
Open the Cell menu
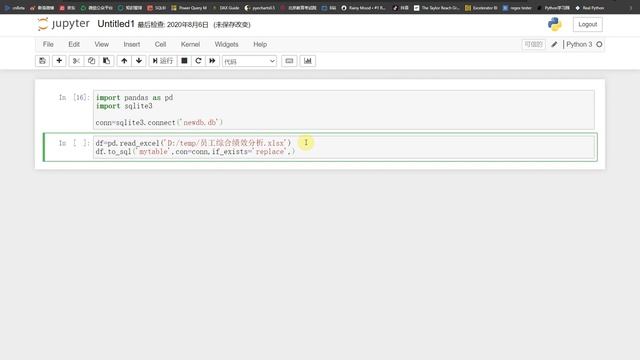[160, 44]
